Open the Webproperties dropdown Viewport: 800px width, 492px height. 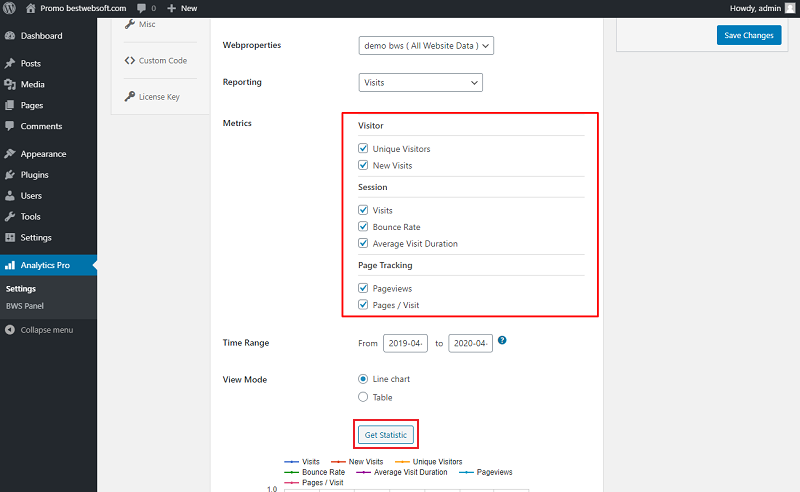[426, 45]
